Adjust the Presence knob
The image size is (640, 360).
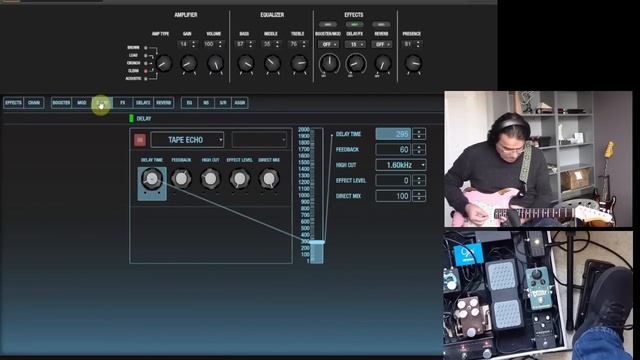point(413,63)
